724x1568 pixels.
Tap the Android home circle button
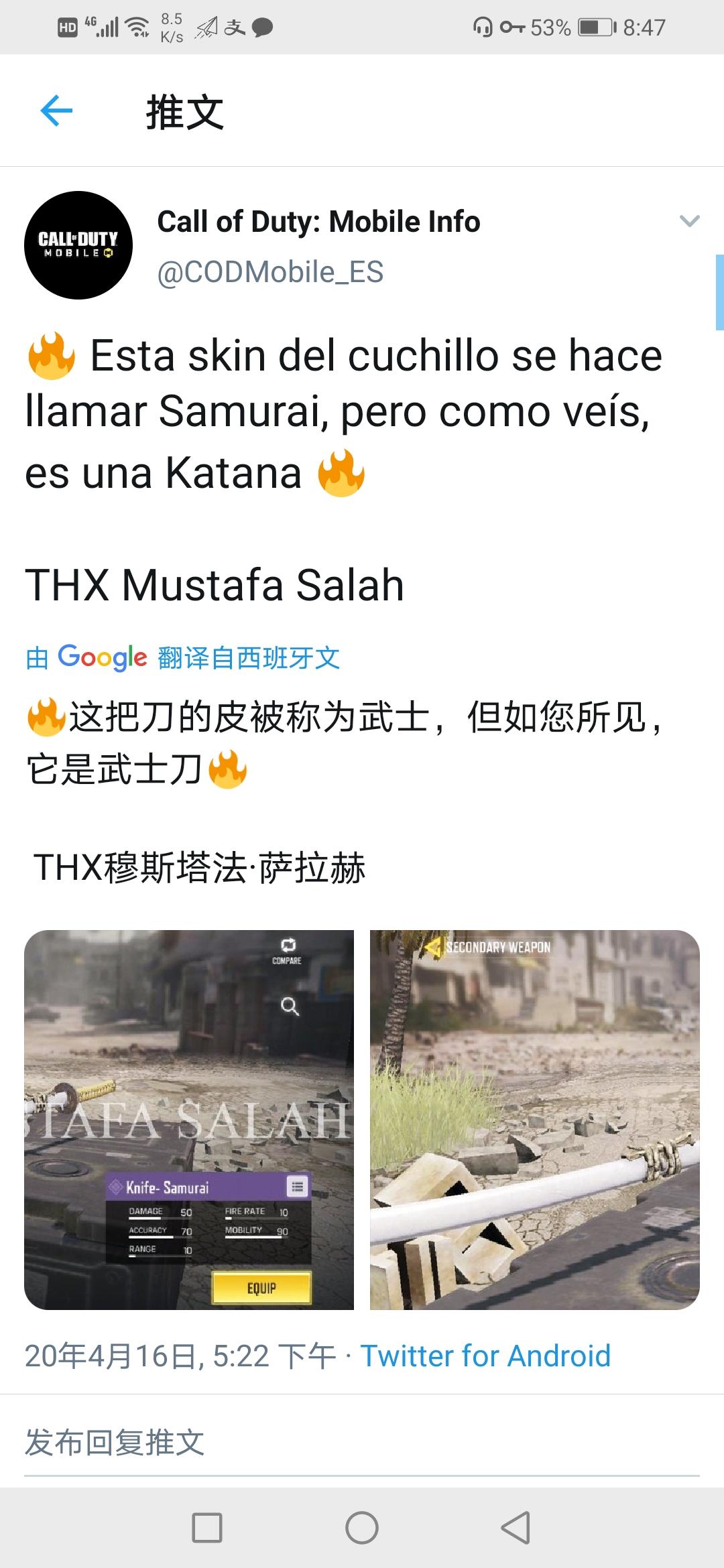pos(362,1527)
